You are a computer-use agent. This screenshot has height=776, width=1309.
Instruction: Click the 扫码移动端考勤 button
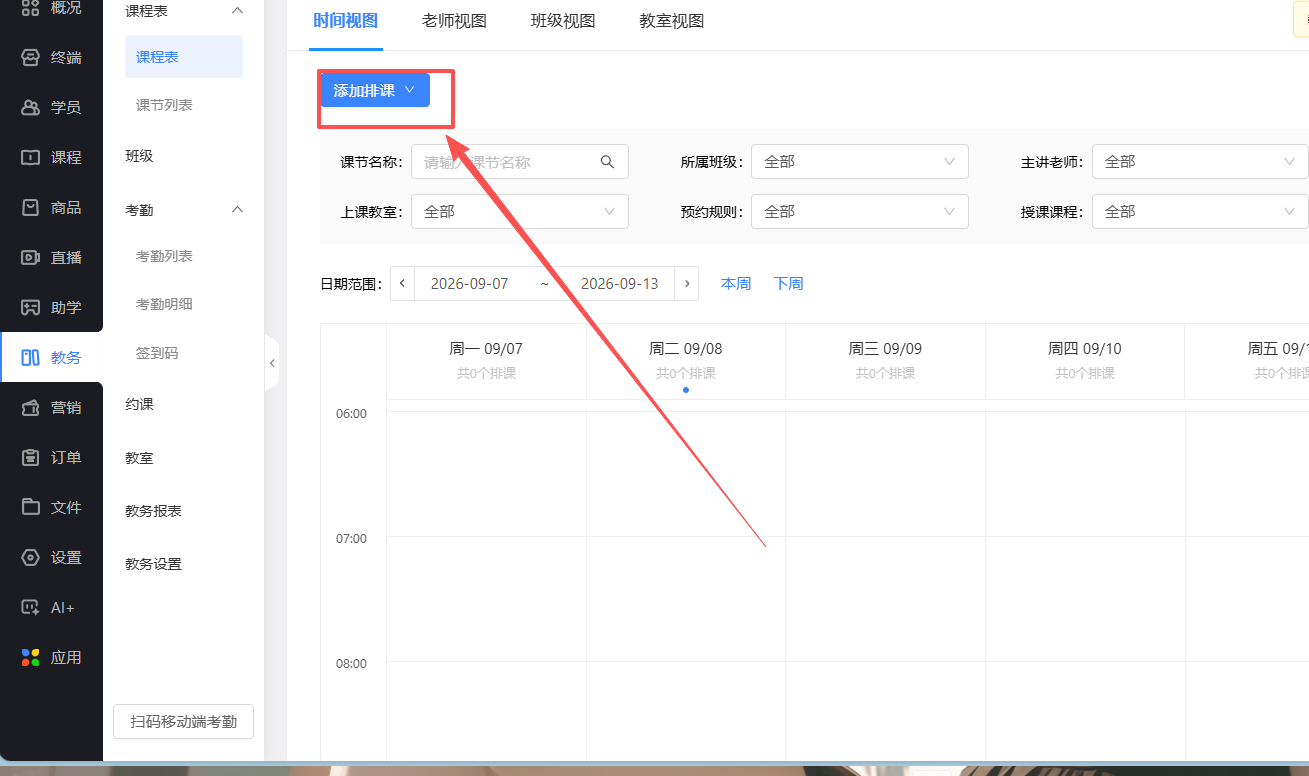tap(184, 721)
